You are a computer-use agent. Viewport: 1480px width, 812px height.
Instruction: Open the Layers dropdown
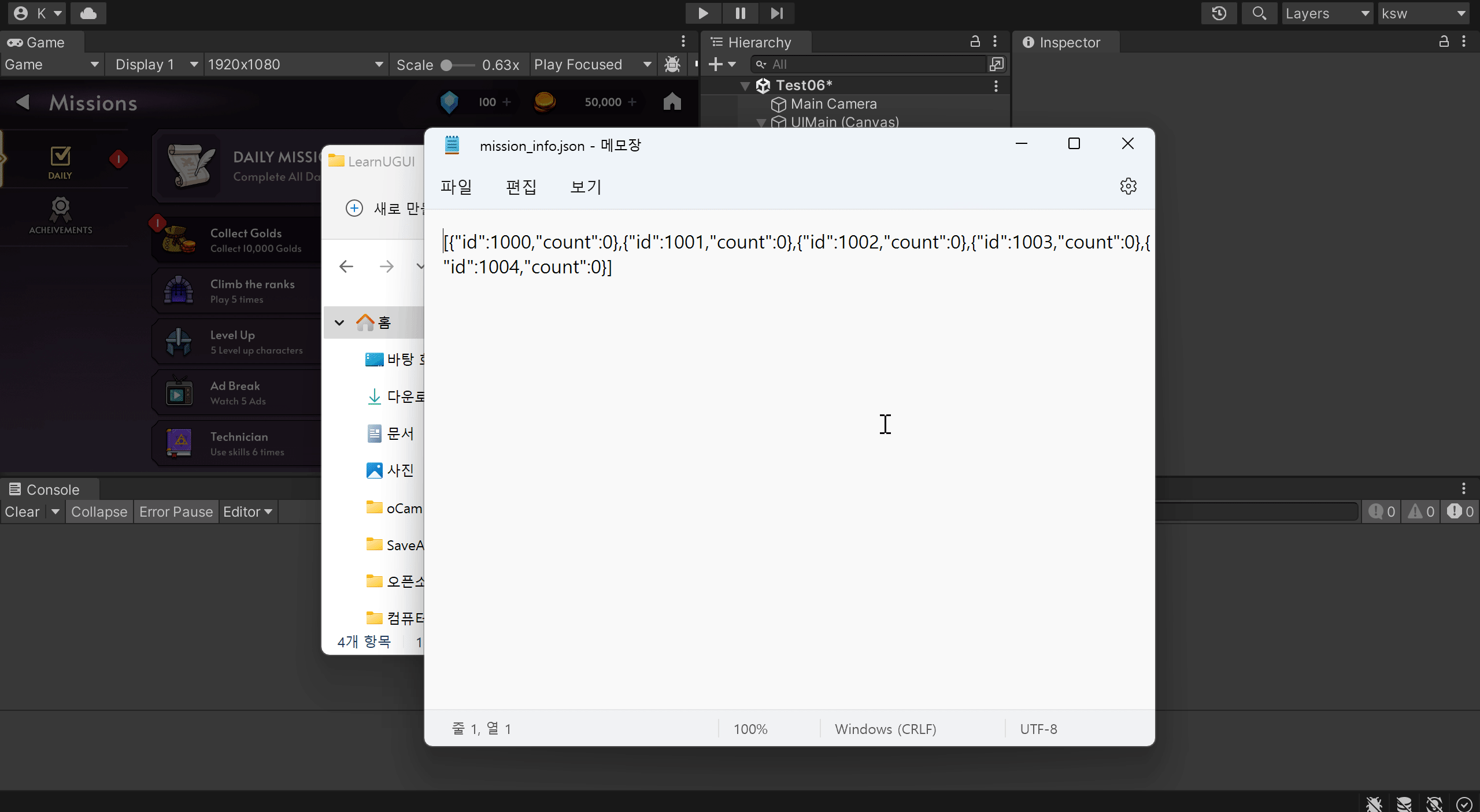(1327, 13)
